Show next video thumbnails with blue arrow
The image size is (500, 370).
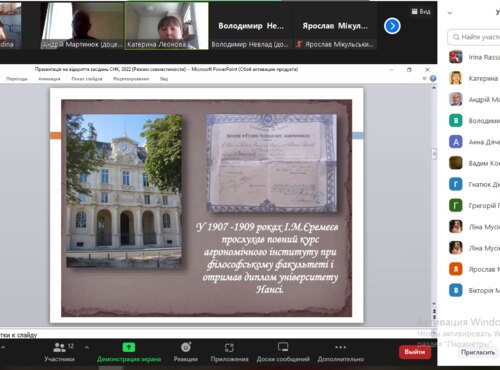[392, 26]
